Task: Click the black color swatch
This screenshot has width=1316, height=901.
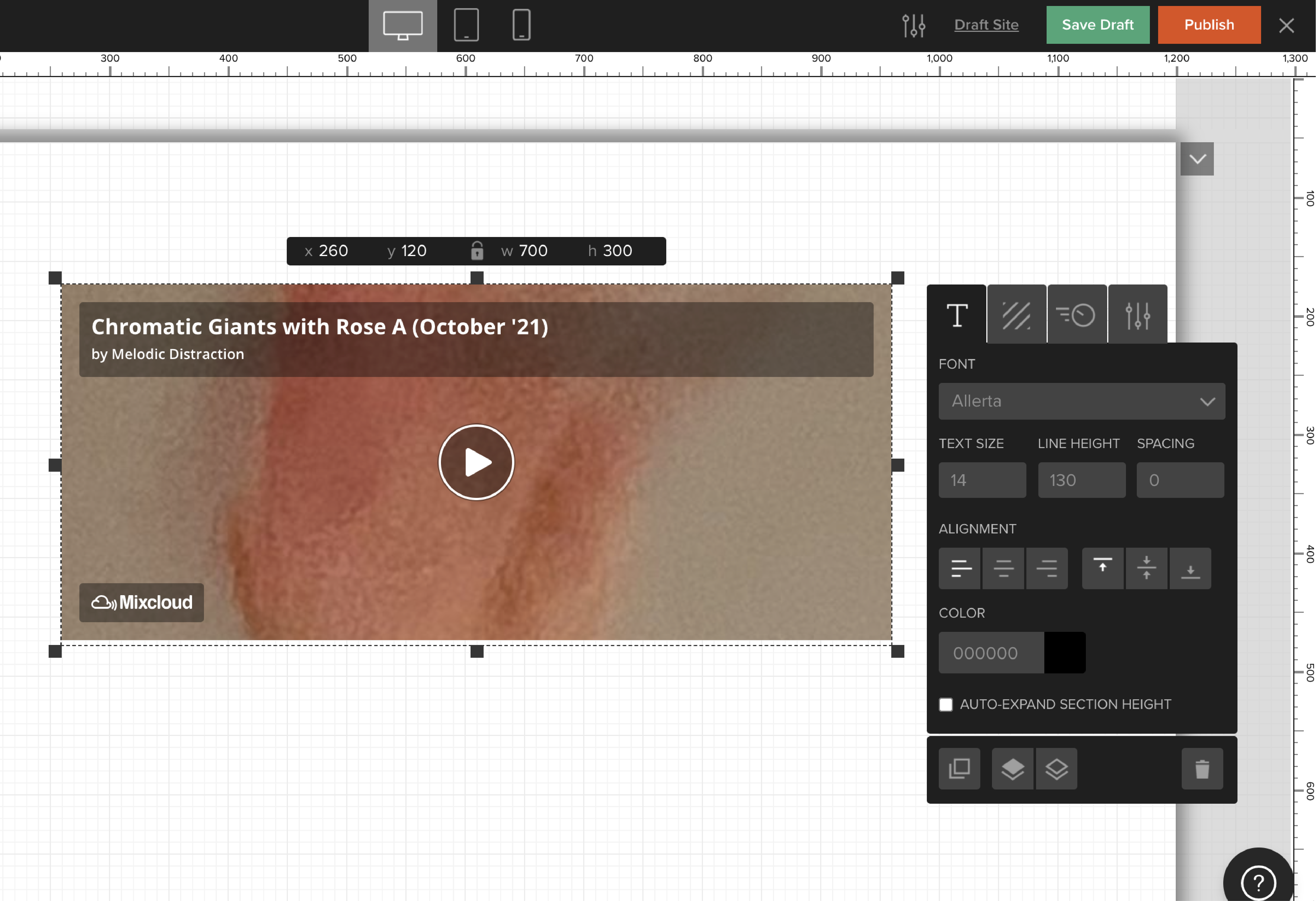Action: [x=1064, y=652]
